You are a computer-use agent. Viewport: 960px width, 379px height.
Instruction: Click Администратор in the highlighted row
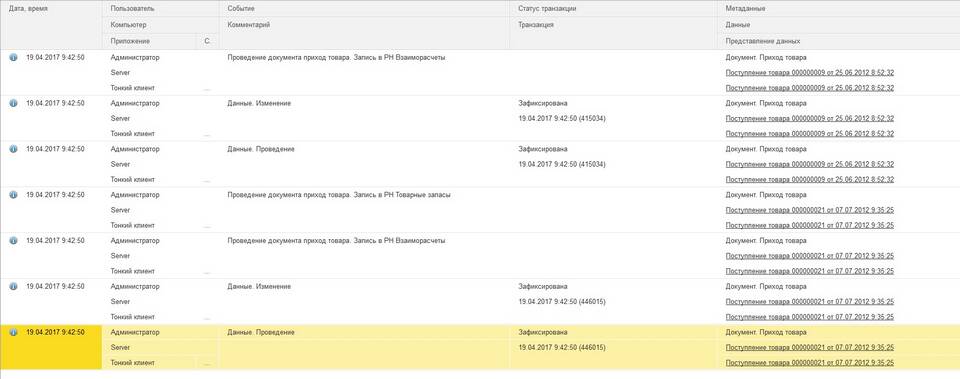[x=135, y=332]
